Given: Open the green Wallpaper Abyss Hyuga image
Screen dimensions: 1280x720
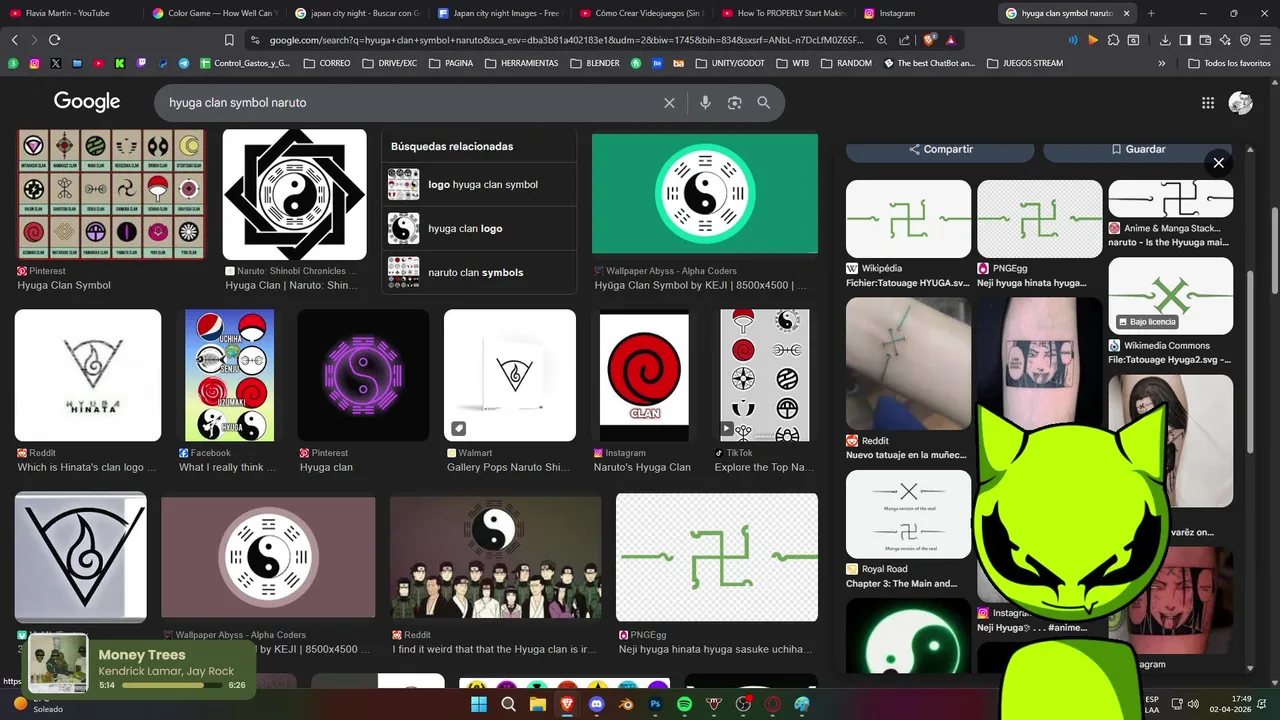Looking at the screenshot, I should (704, 194).
